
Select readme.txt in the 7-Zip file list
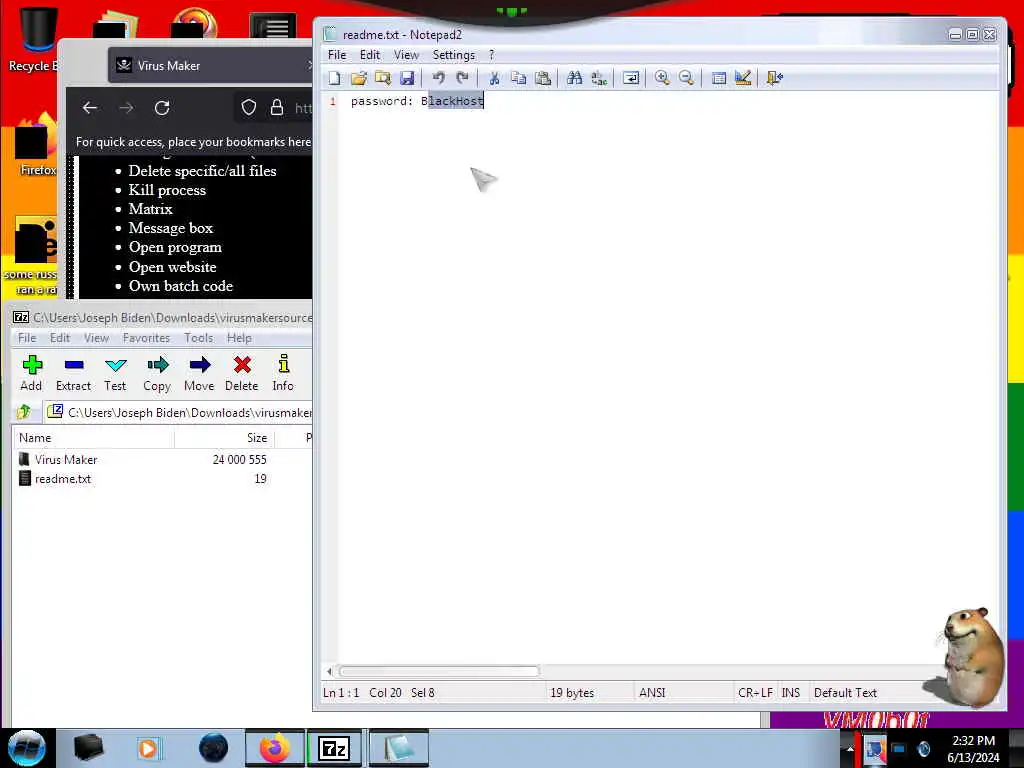62,479
